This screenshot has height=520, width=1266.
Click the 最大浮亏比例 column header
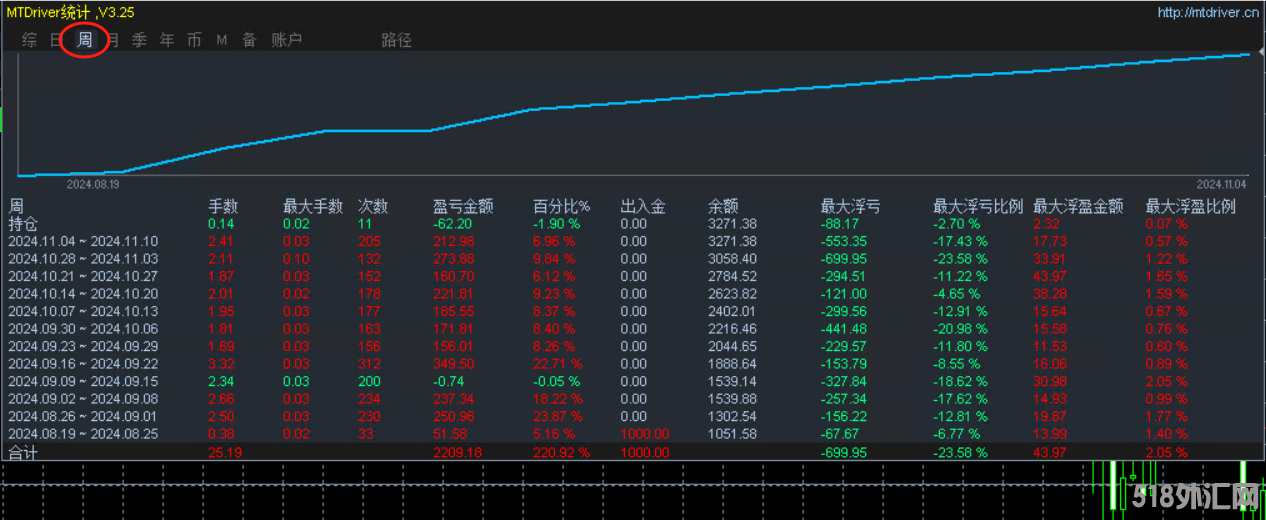[977, 207]
